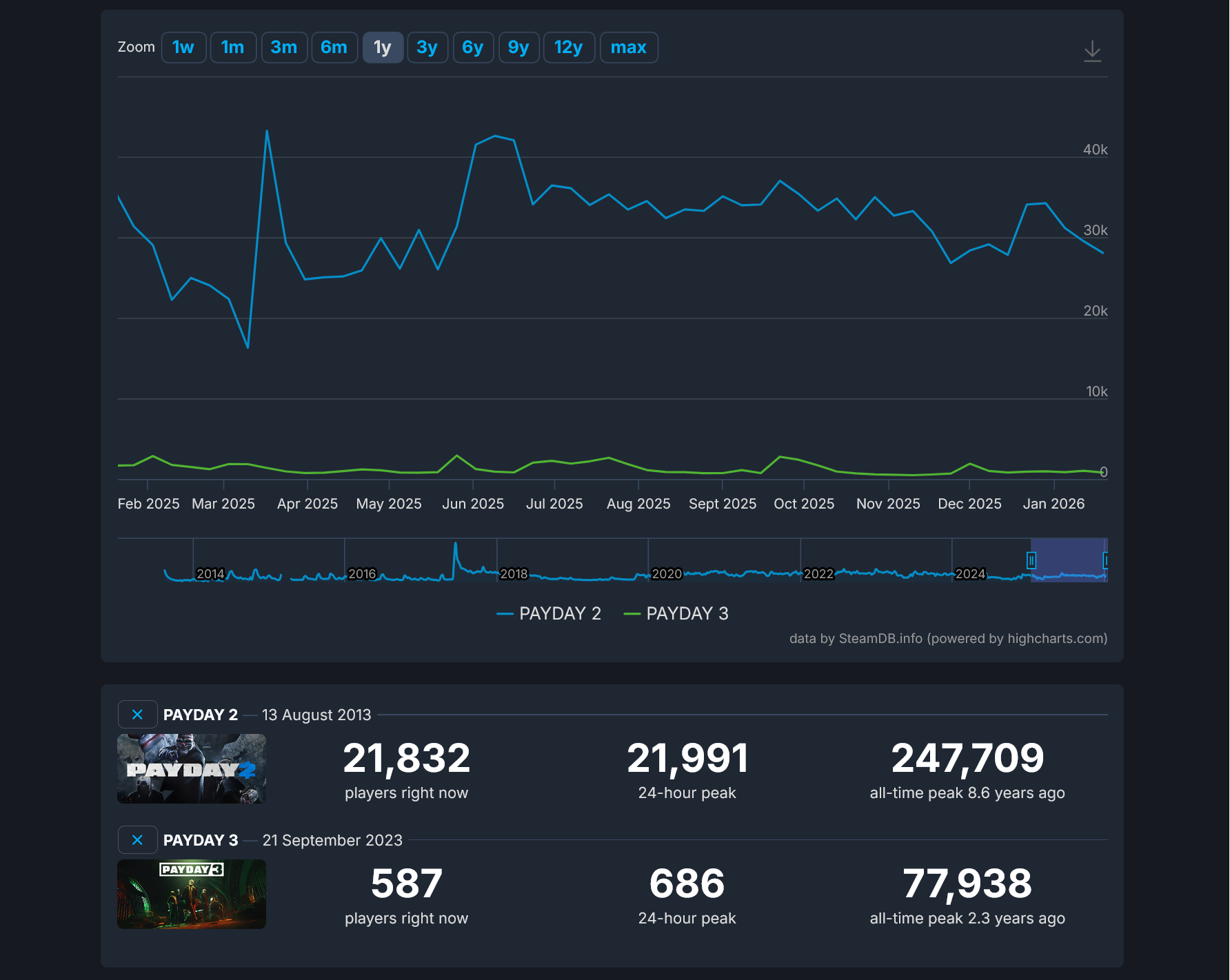Switch to the 3y zoom range
The height and width of the screenshot is (980, 1230).
click(427, 48)
